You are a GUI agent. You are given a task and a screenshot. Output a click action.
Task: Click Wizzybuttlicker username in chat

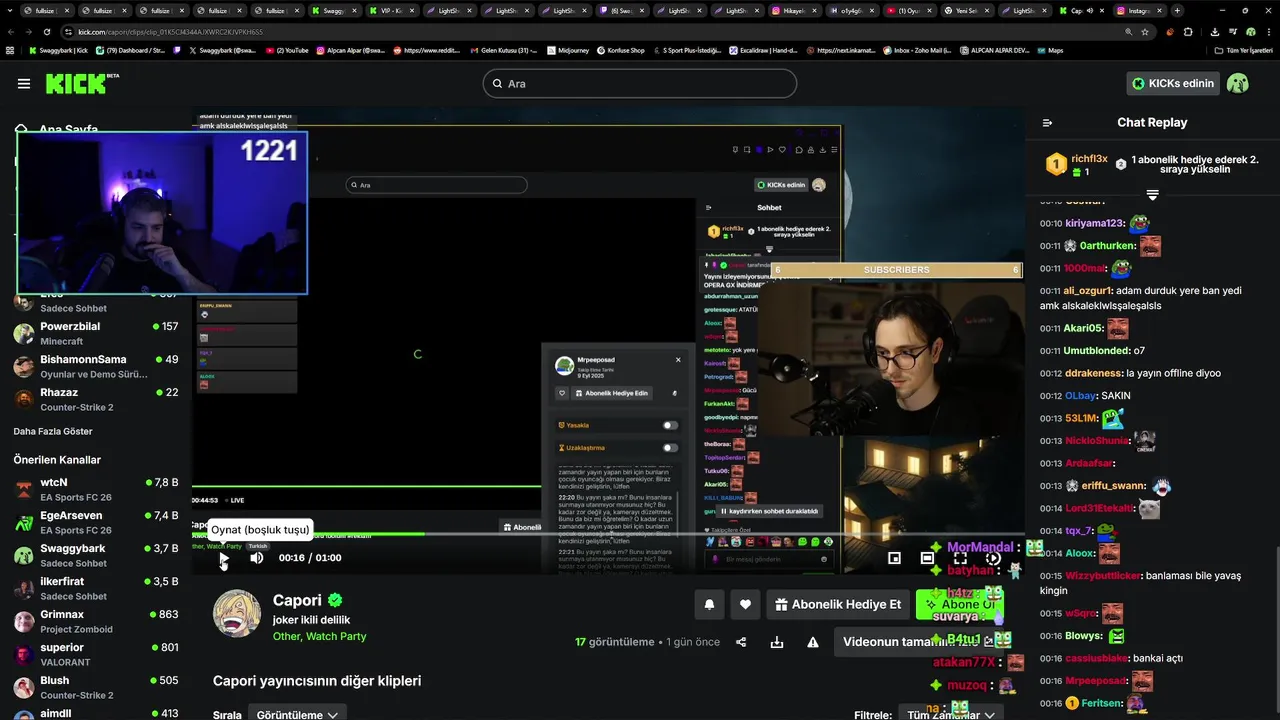point(1103,576)
